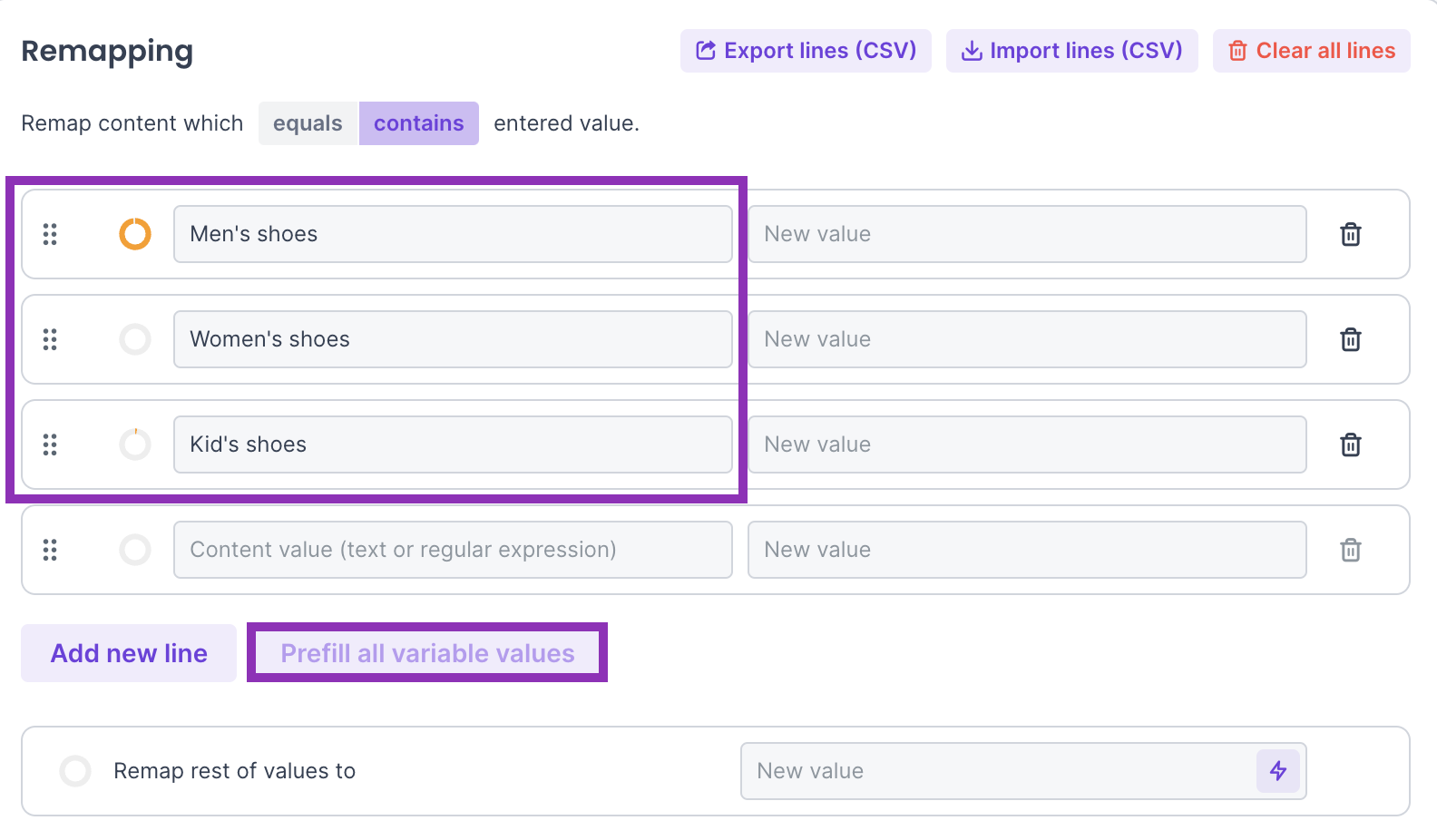Click the empty Content value input field
The height and width of the screenshot is (840, 1437).
[x=453, y=550]
